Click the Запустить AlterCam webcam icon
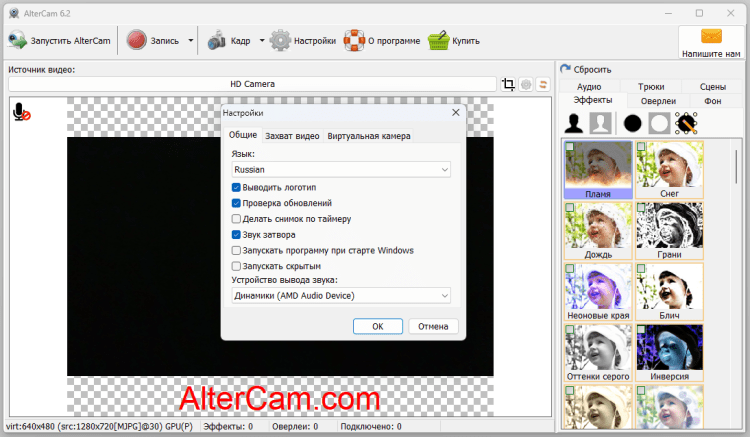 17,40
